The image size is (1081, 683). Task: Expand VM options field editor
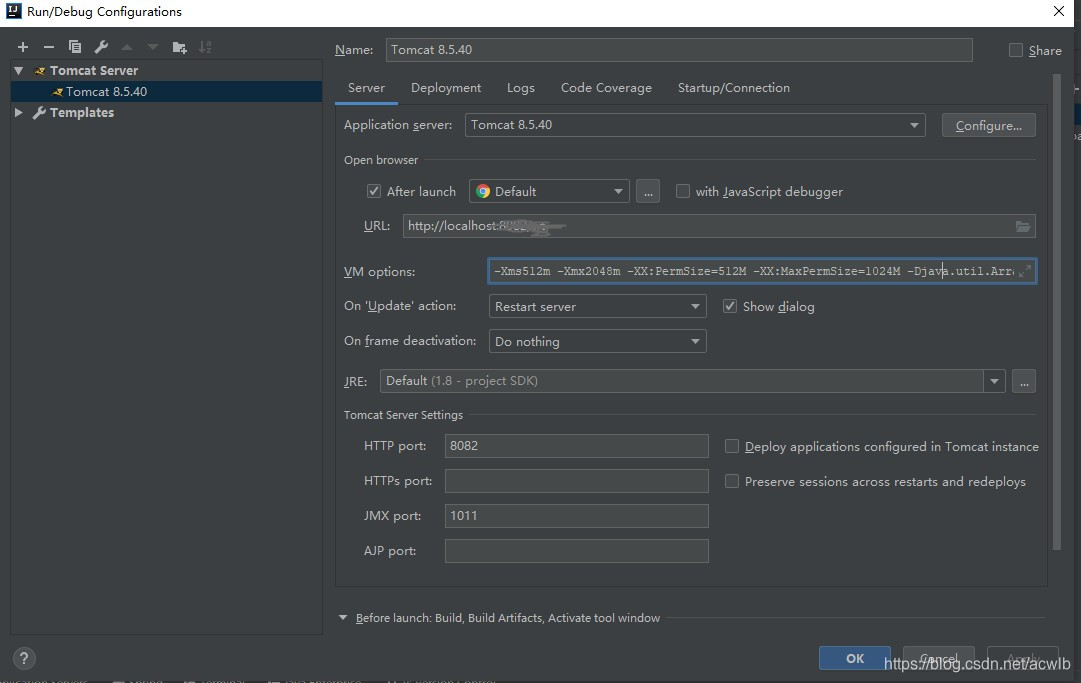click(1025, 271)
